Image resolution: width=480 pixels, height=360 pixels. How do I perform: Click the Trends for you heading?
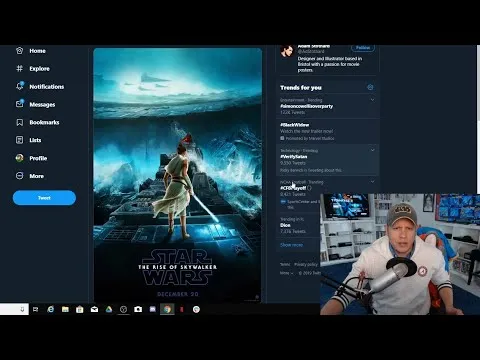301,88
